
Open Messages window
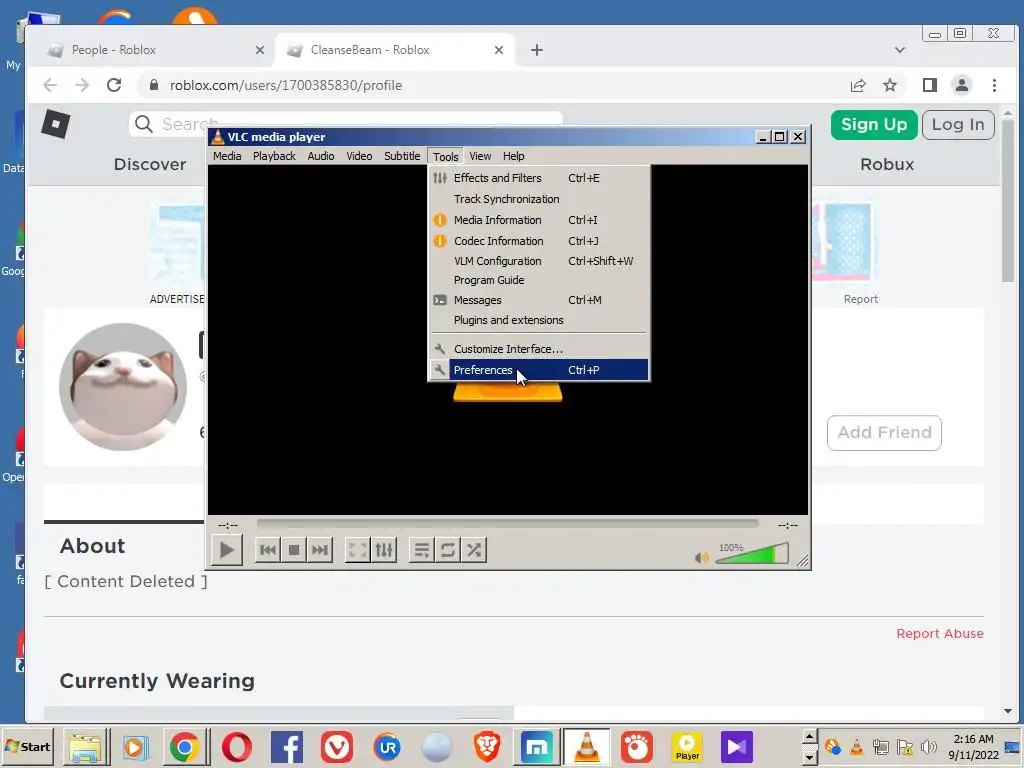click(x=539, y=300)
